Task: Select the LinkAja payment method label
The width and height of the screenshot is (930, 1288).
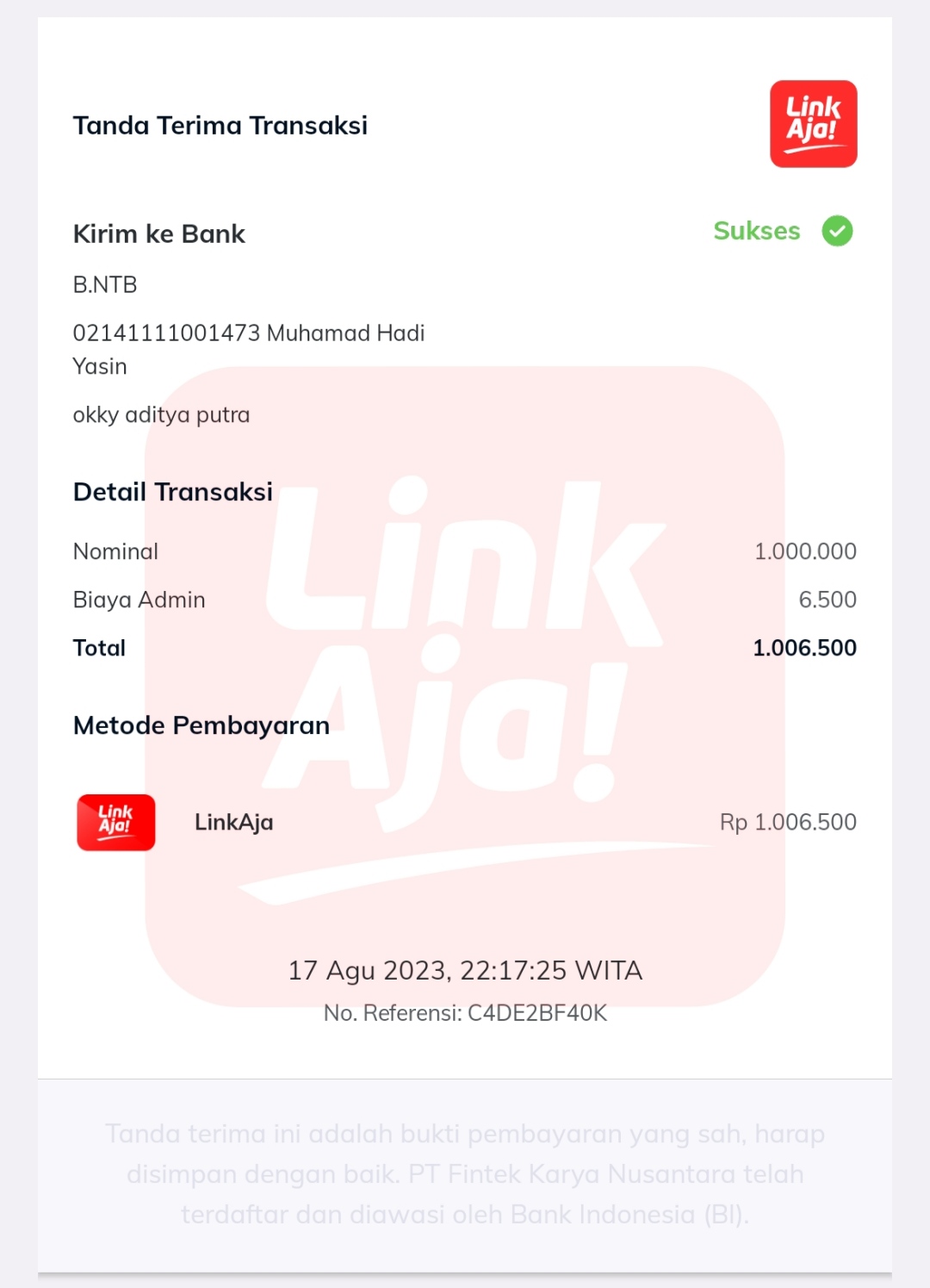Action: pos(234,823)
